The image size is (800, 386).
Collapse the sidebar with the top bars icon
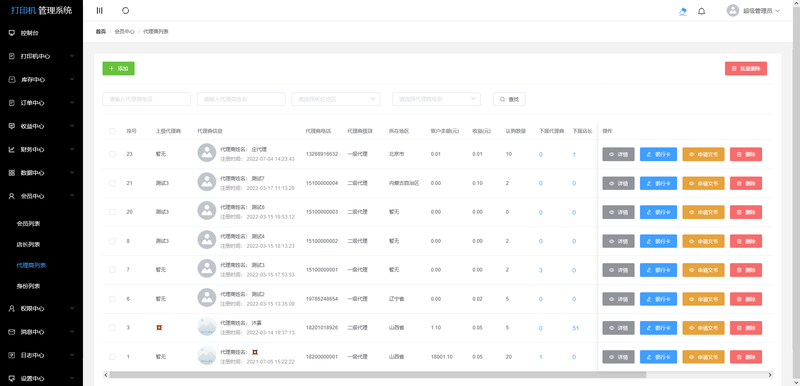tap(99, 11)
